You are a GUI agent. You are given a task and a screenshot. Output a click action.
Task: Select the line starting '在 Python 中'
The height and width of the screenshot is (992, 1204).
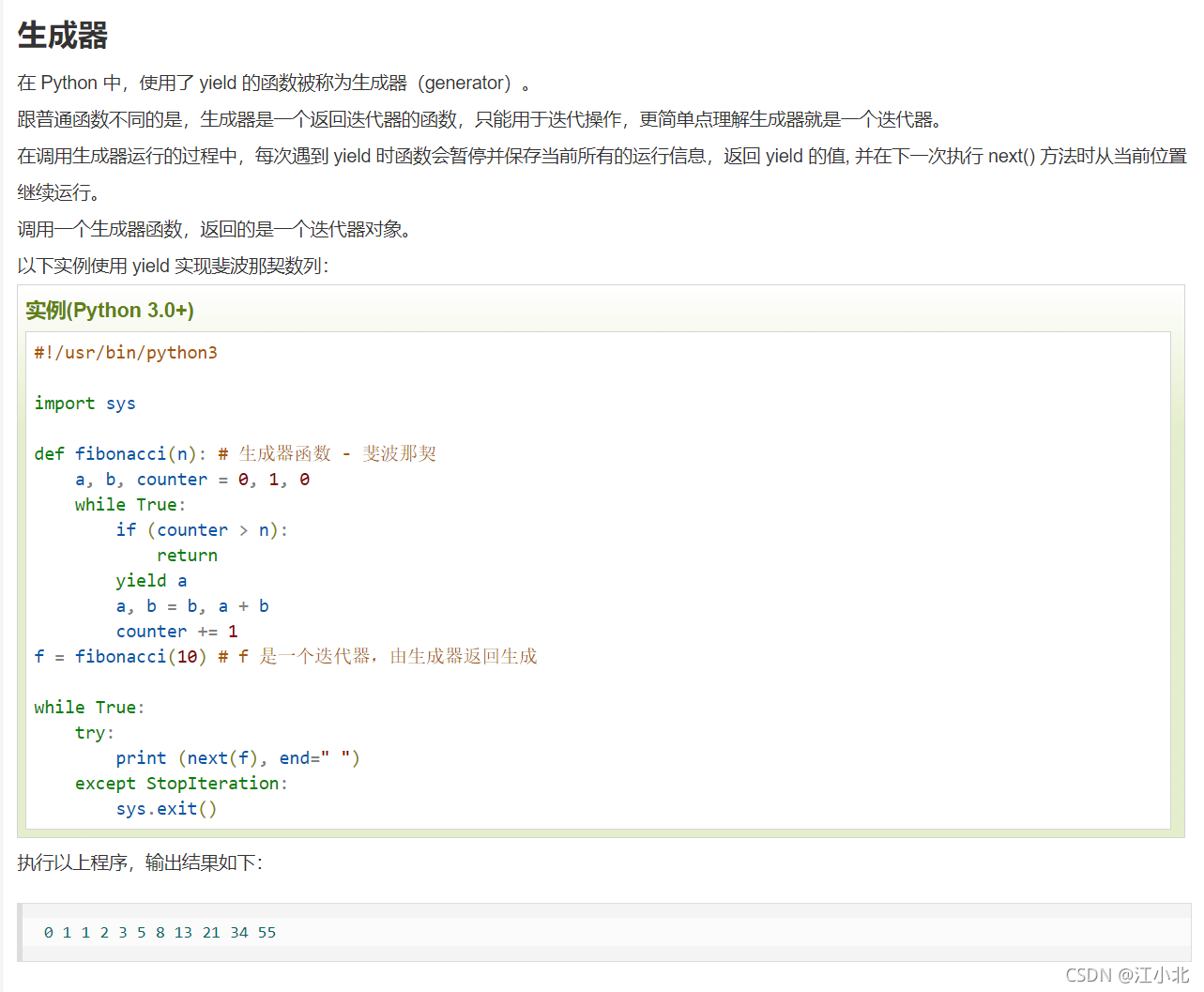point(274,83)
